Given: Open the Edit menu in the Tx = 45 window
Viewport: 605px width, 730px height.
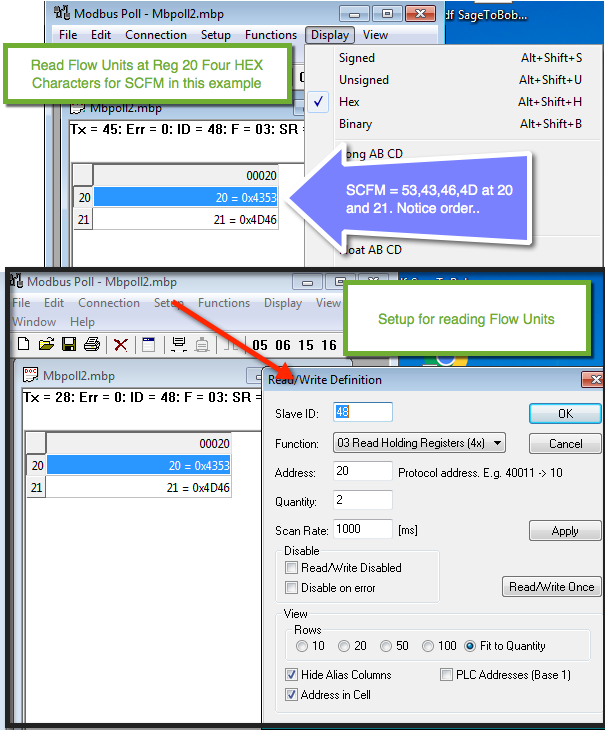Looking at the screenshot, I should (x=101, y=35).
